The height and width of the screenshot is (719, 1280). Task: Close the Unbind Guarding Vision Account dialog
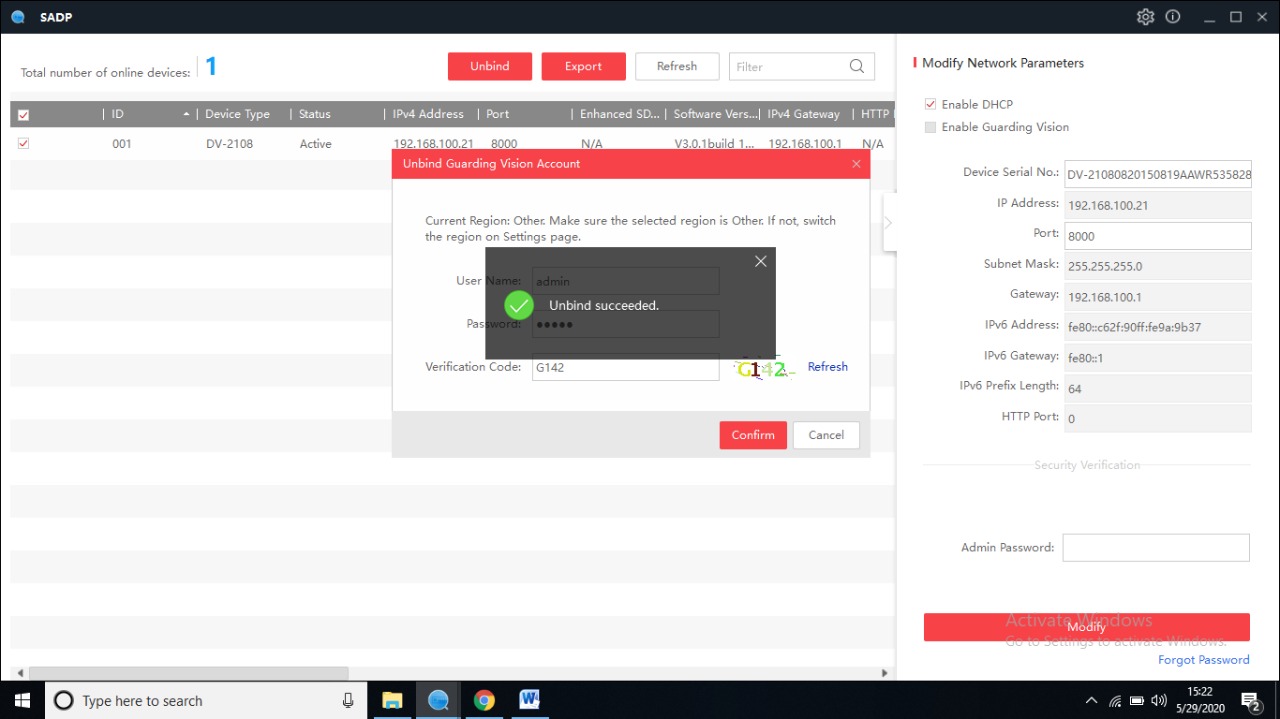pos(856,164)
